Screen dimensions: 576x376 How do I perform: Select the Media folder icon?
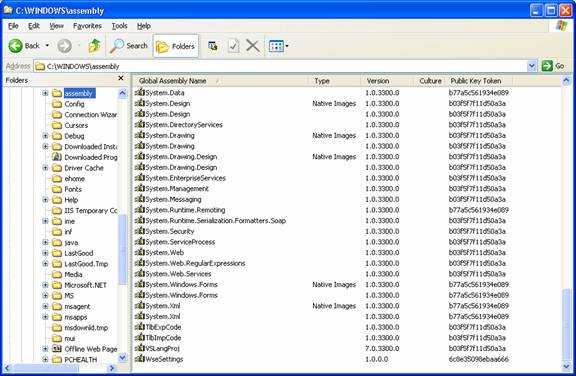57,274
